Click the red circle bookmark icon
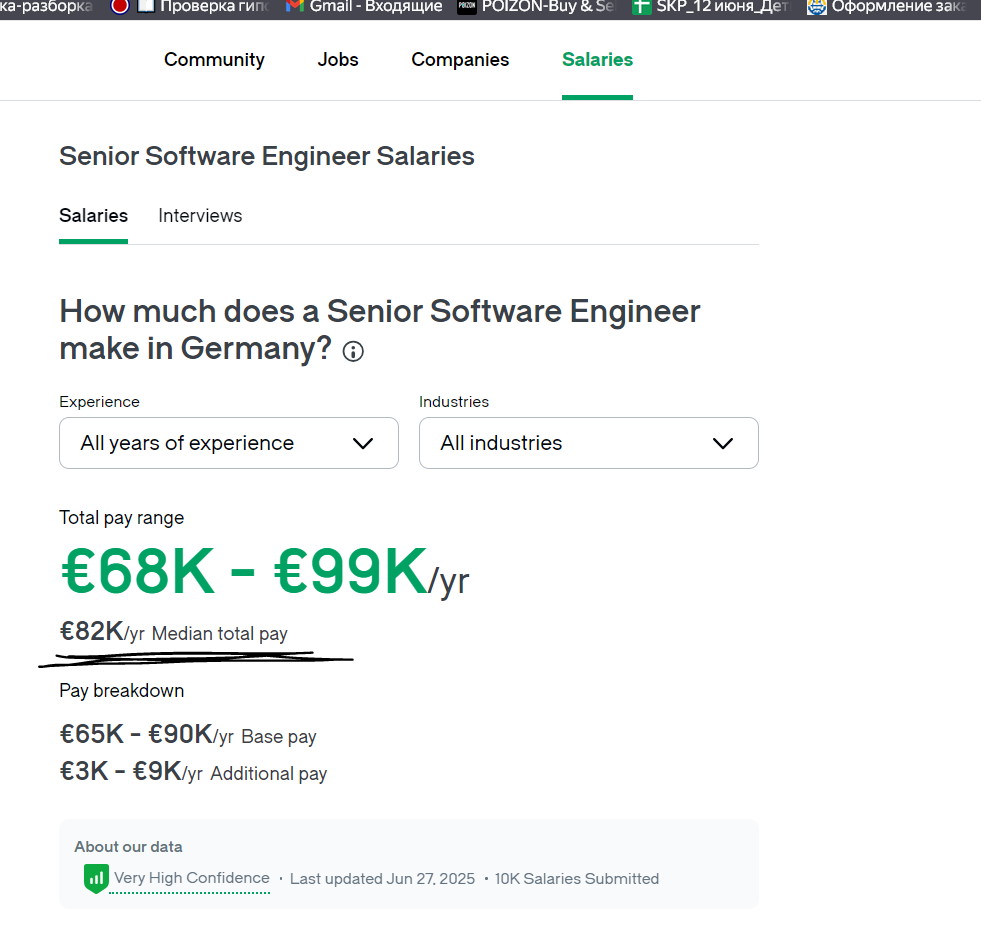The width and height of the screenshot is (981, 936). 120,6
